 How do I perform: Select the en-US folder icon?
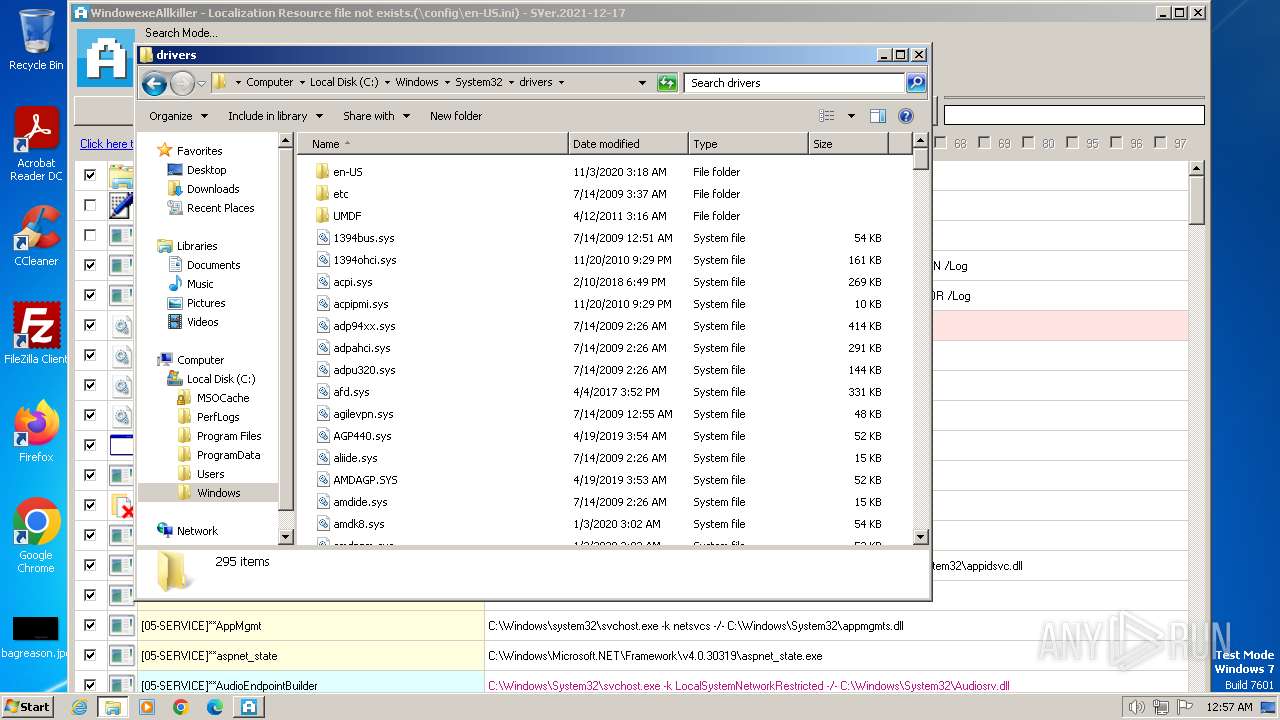322,172
